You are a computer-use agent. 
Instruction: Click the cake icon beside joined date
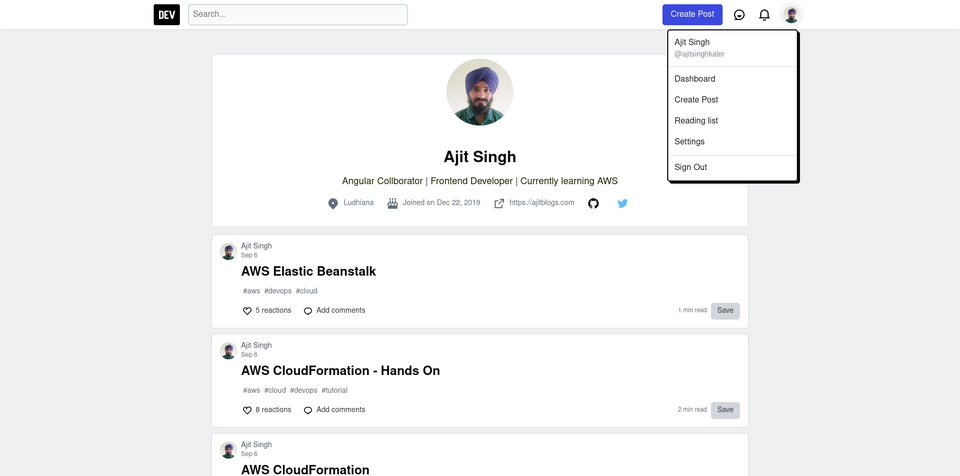click(x=392, y=203)
